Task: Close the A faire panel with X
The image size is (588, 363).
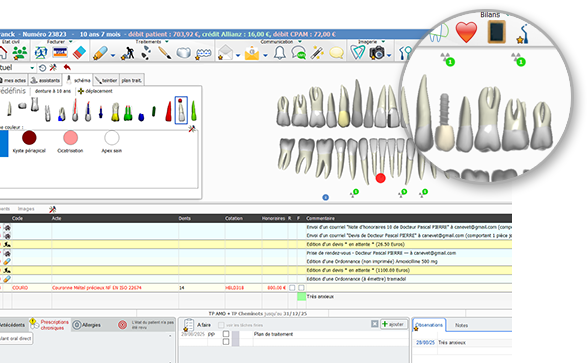Action: click(374, 324)
